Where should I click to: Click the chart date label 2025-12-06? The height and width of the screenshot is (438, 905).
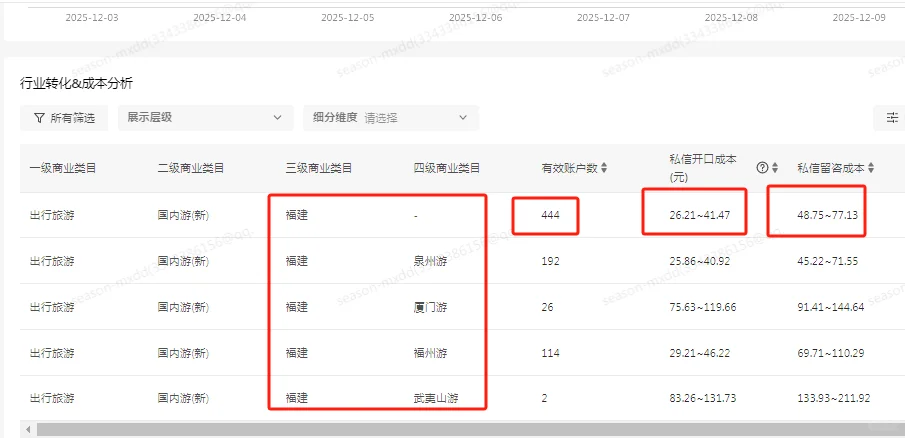point(476,18)
